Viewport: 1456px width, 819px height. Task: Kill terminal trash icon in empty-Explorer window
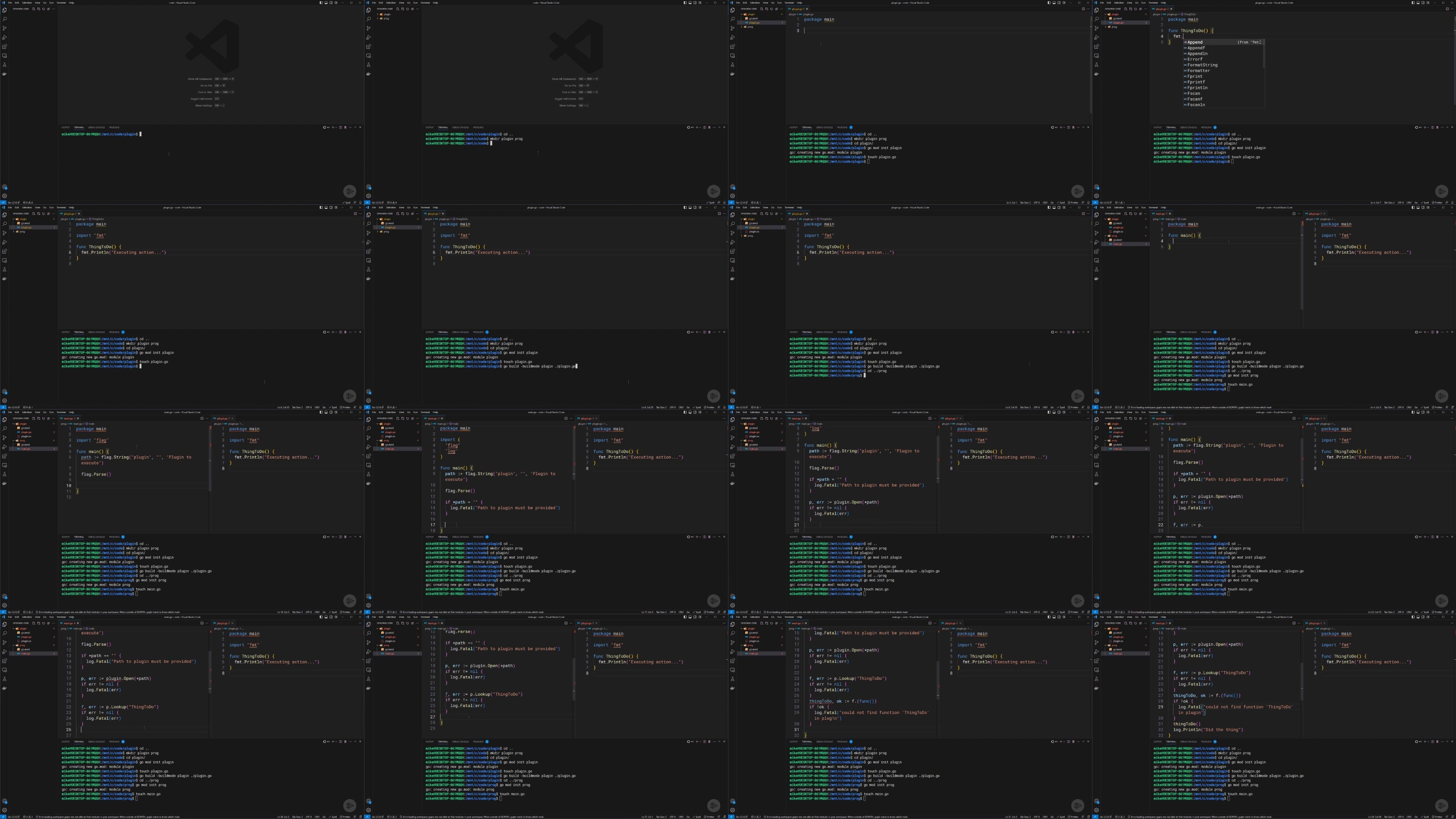(x=346, y=127)
